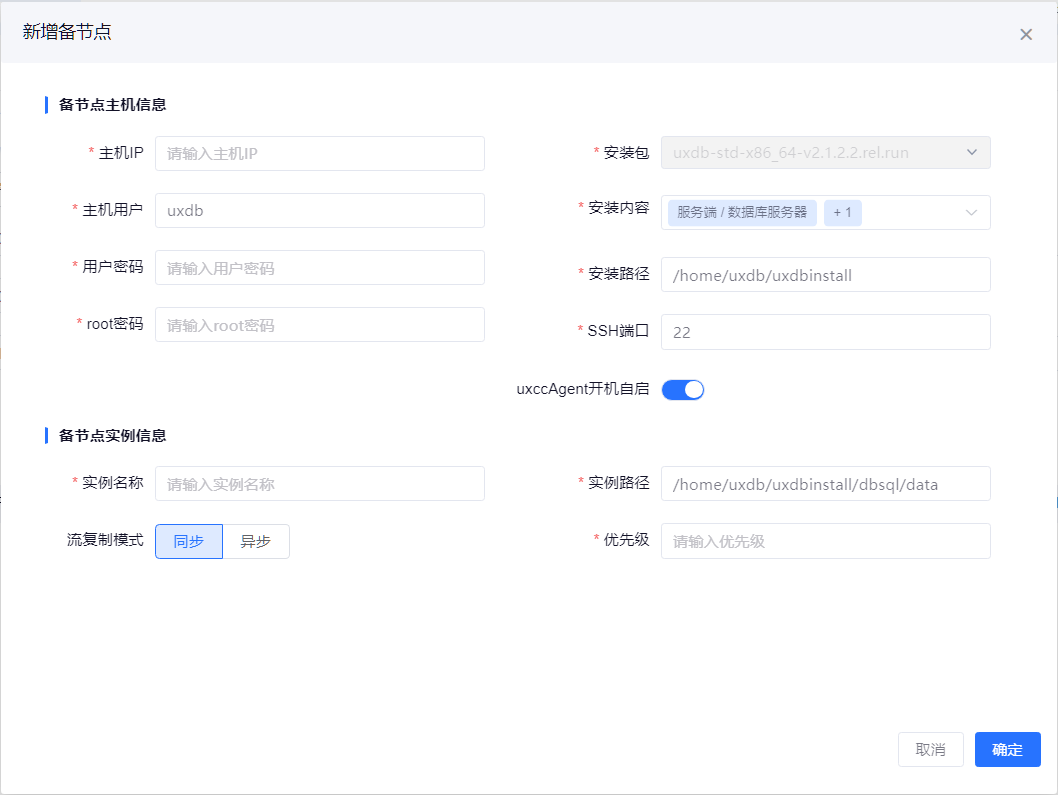Select 同步 replication mode
The height and width of the screenshot is (795, 1058).
[189, 541]
